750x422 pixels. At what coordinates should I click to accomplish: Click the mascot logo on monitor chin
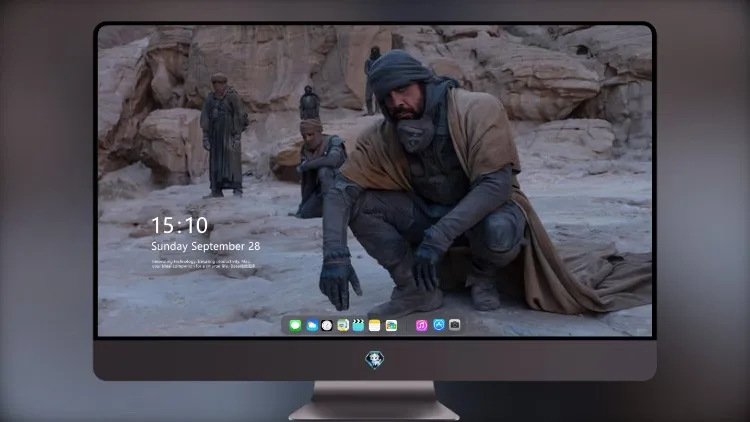tap(375, 359)
